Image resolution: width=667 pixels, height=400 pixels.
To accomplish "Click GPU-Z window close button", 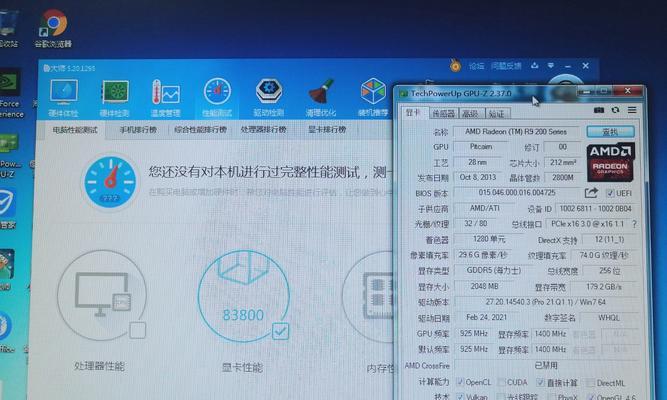I will pyautogui.click(x=627, y=91).
